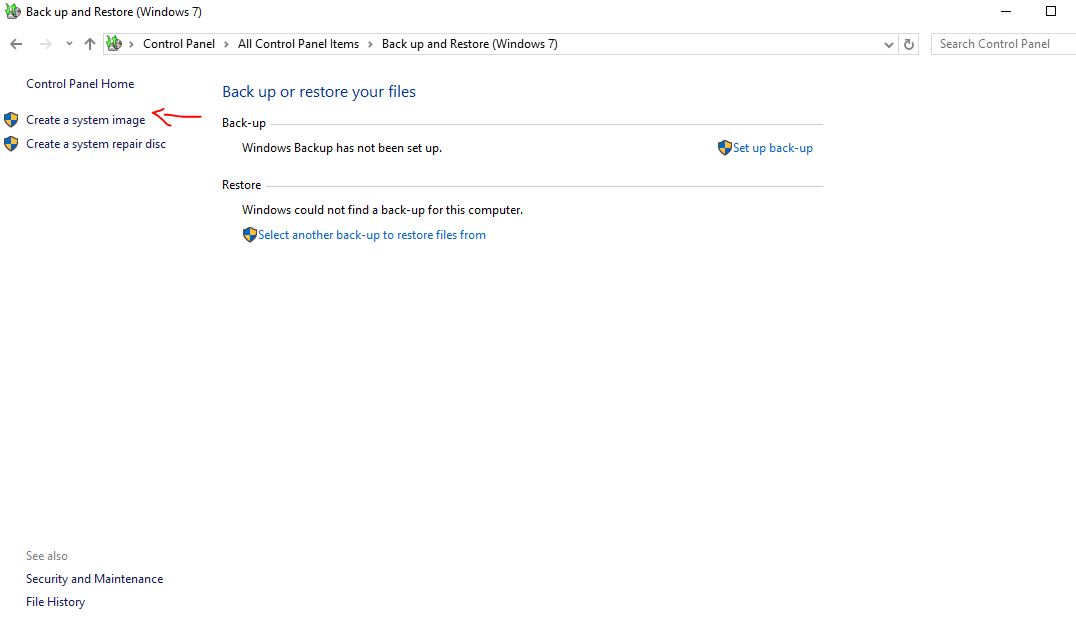
Task: Expand the chevron after Control Panel breadcrumb
Action: (x=226, y=44)
